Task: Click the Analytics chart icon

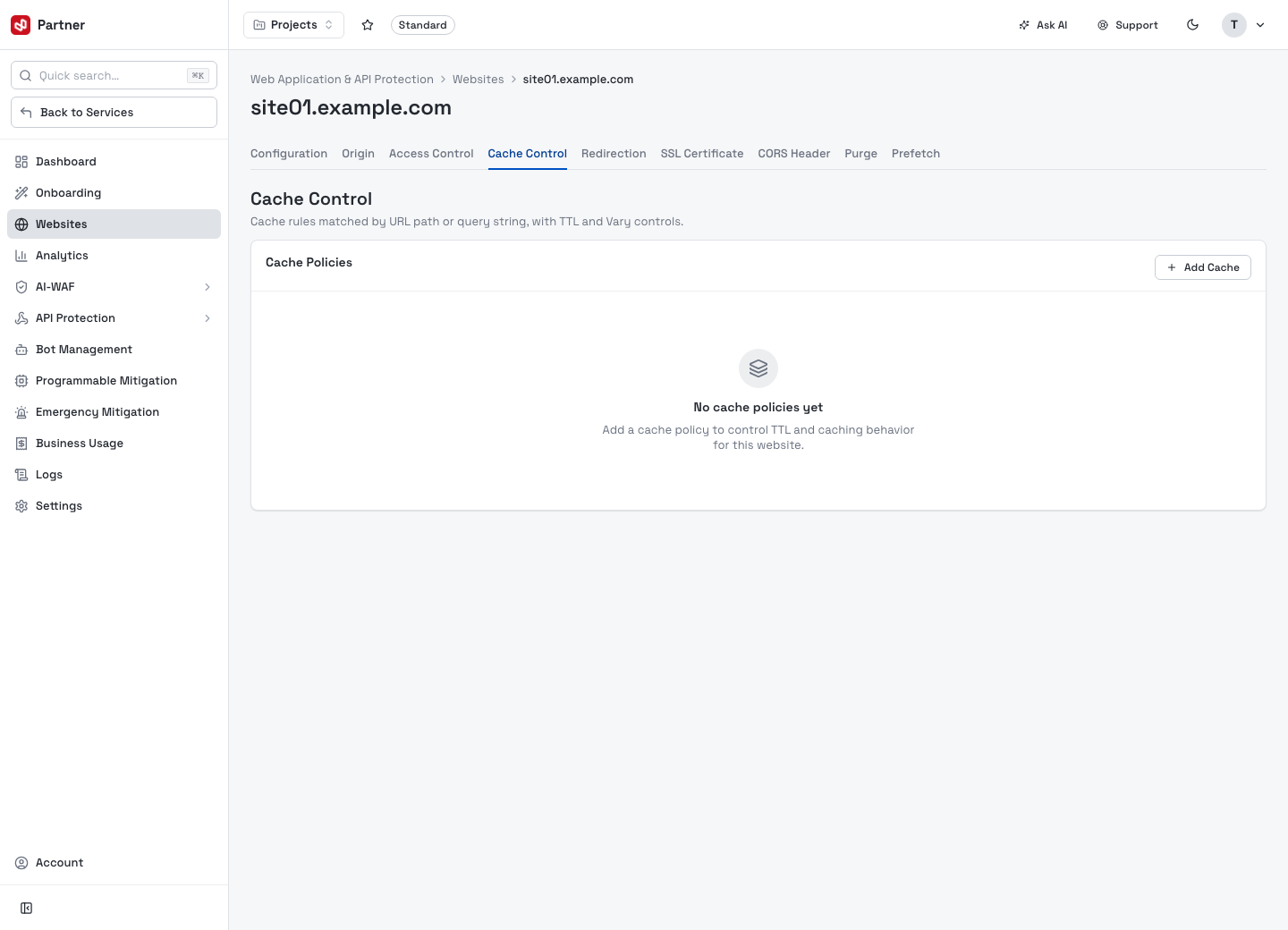Action: pyautogui.click(x=21, y=256)
